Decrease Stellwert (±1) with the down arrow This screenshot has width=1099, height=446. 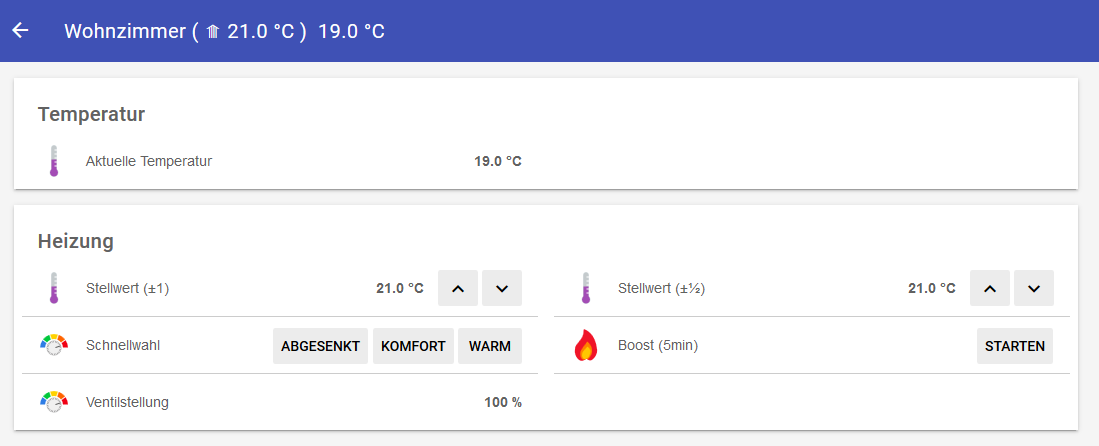tap(502, 288)
